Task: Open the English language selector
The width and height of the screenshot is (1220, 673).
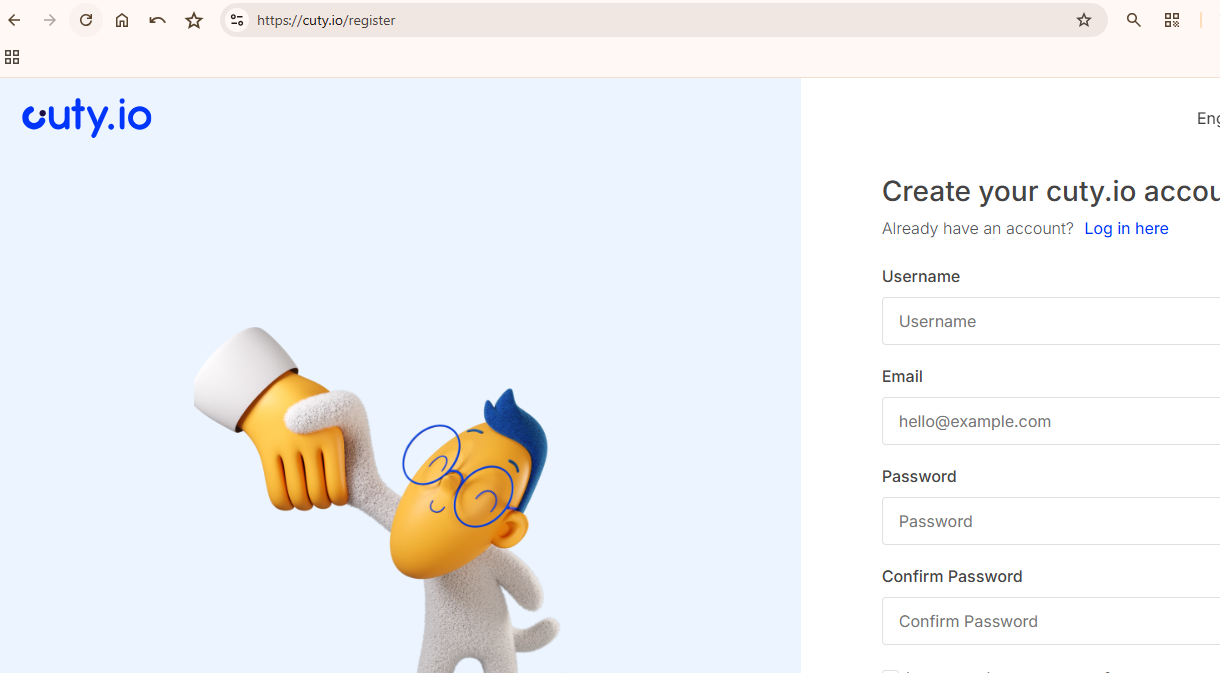Action: [1208, 118]
